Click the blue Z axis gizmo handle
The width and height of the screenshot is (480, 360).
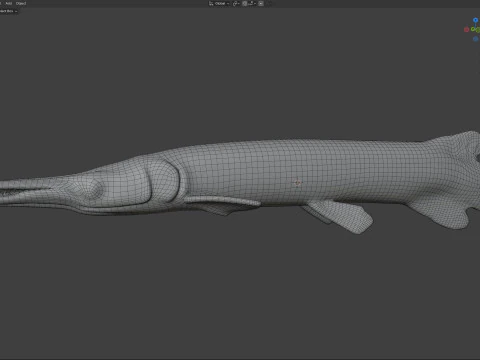pos(475,20)
